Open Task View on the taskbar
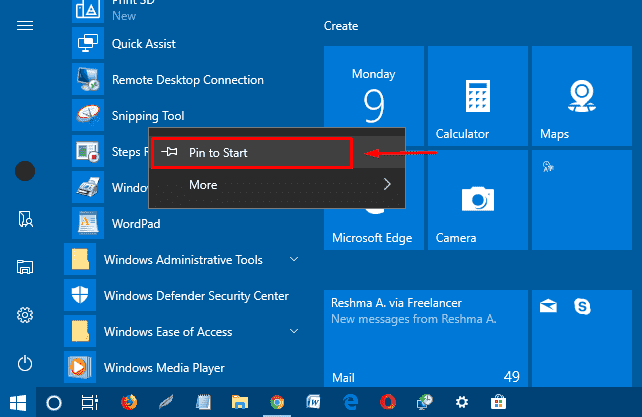This screenshot has width=642, height=417. pyautogui.click(x=90, y=403)
